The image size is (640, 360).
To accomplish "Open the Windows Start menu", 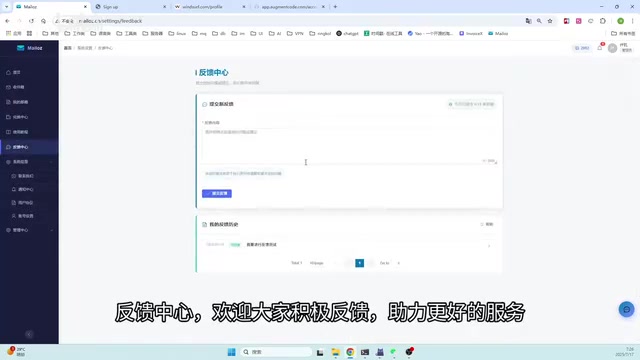I will coord(231,352).
